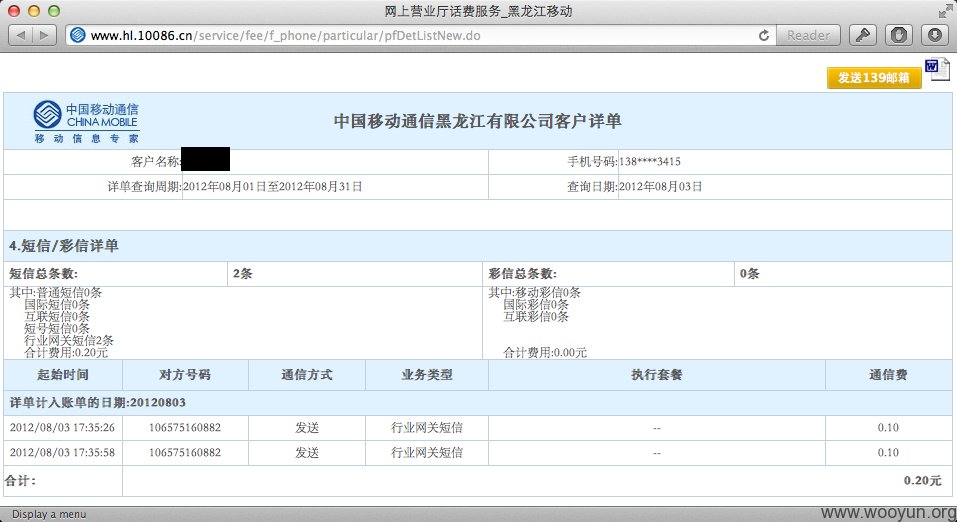This screenshot has height=522, width=957.
Task: Click the AdBlock stop-hand toolbar icon
Action: pos(898,35)
